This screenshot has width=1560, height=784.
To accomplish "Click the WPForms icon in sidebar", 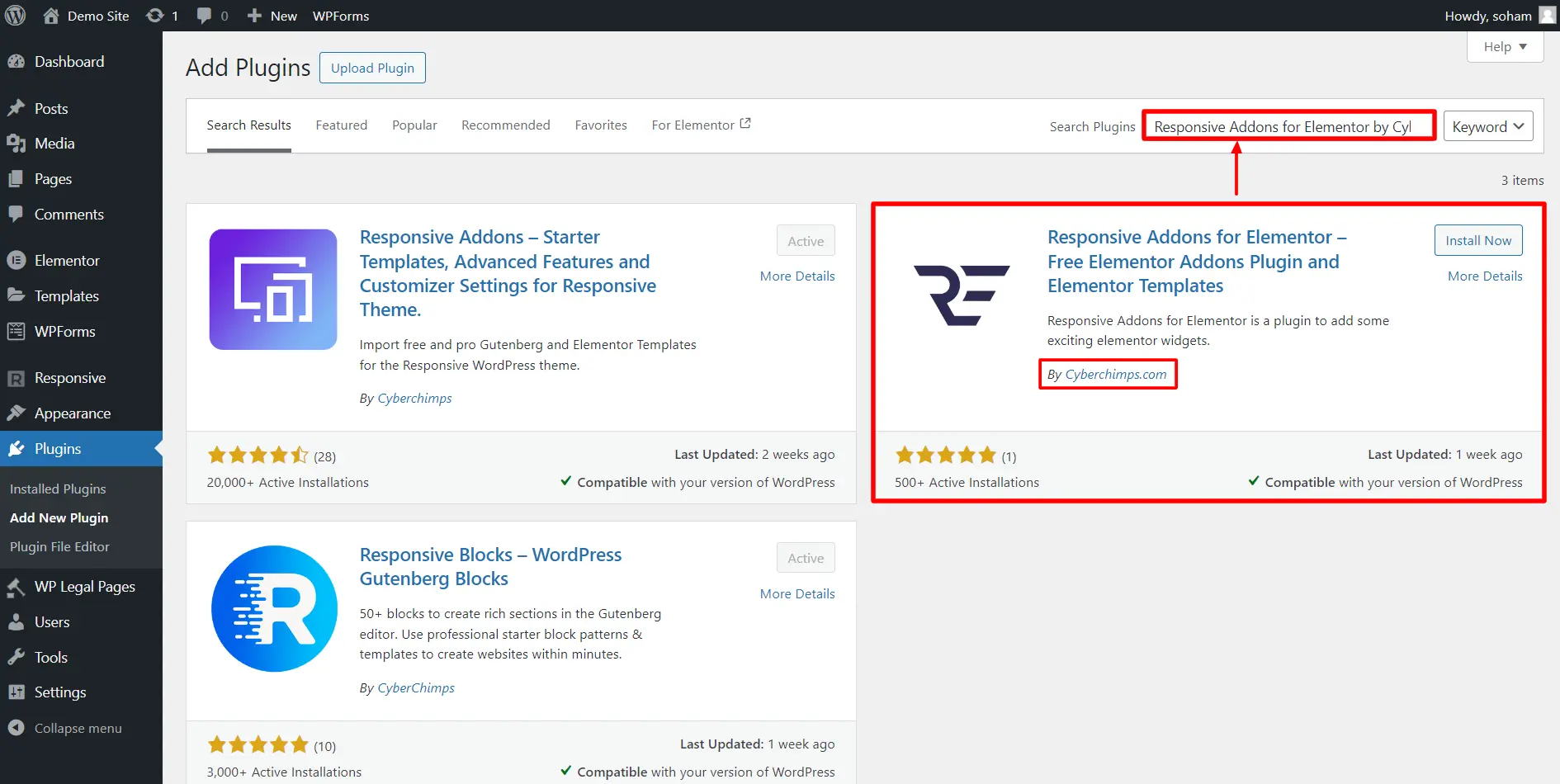I will tap(16, 331).
